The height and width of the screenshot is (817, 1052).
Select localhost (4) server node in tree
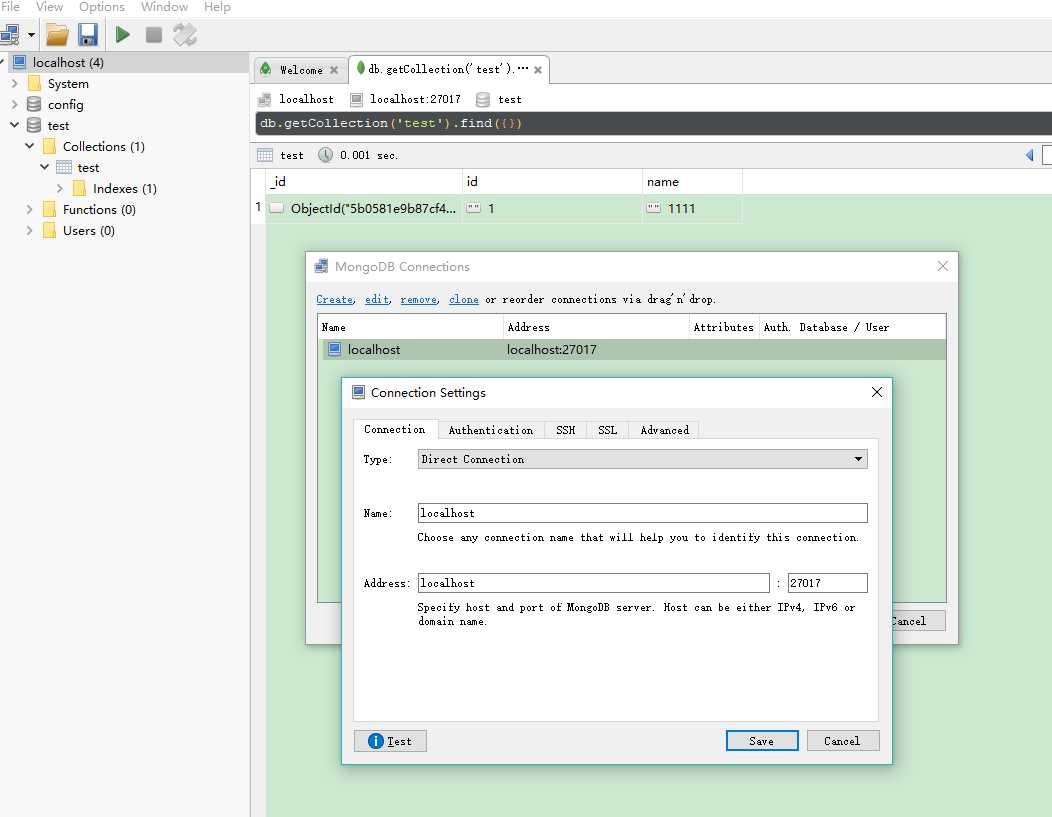pos(125,62)
